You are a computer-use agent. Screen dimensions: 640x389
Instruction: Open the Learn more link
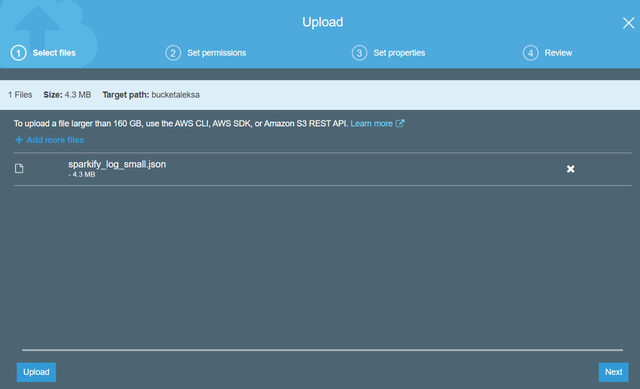tap(371, 123)
